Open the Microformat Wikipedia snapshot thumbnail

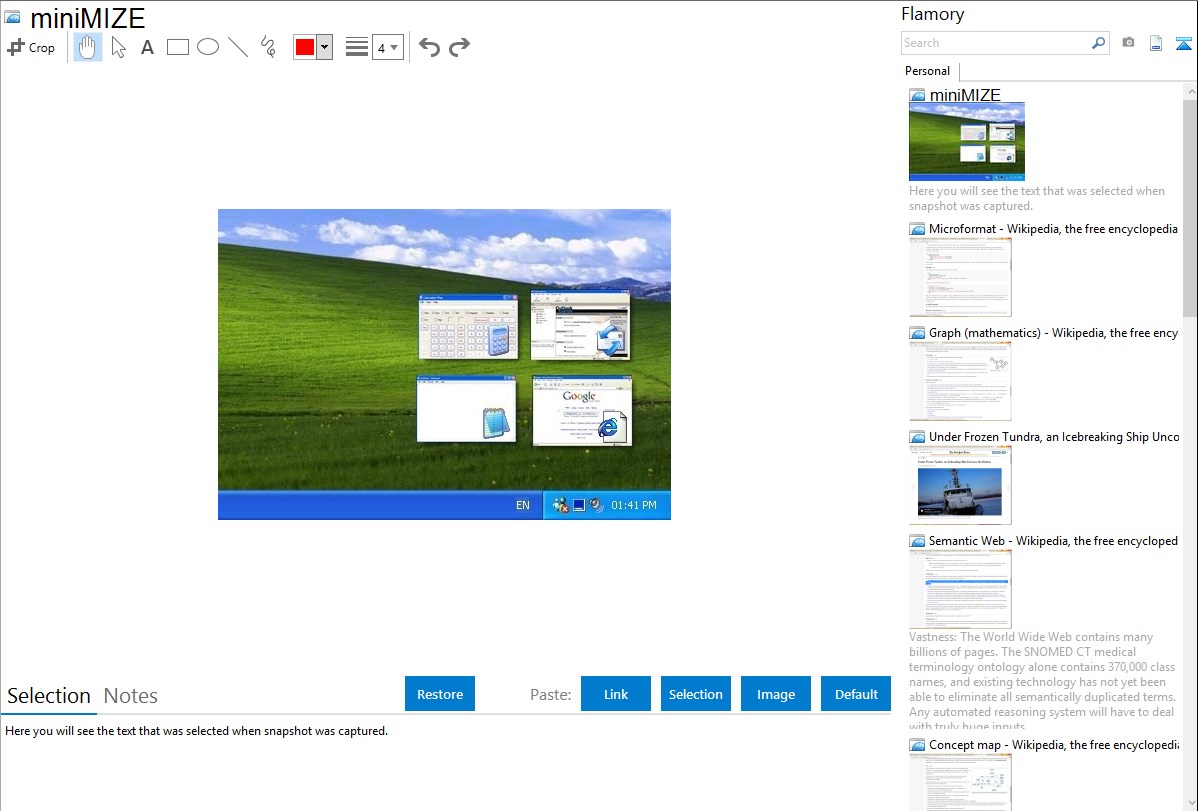click(960, 277)
